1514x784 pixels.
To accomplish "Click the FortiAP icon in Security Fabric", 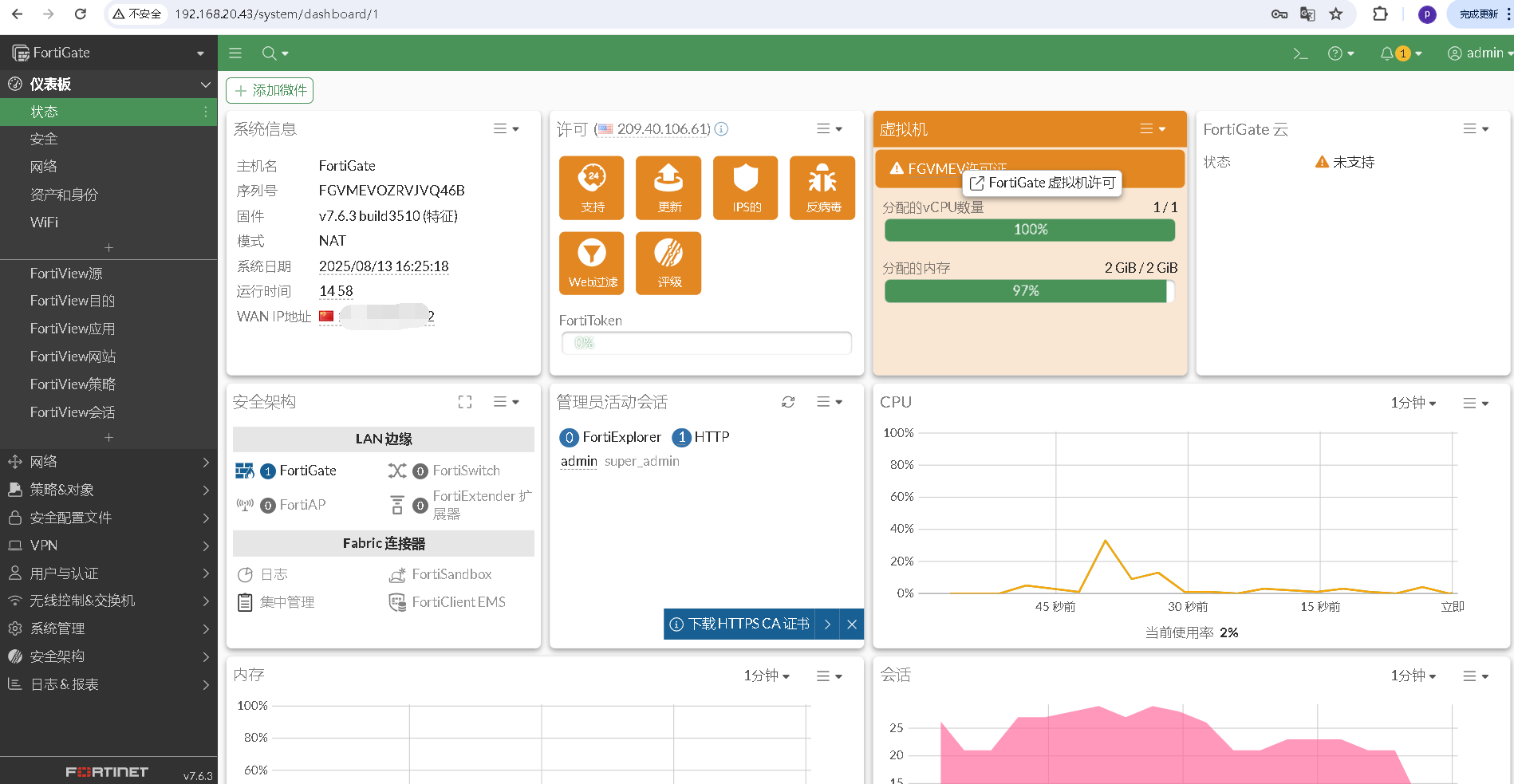I will click(x=245, y=505).
